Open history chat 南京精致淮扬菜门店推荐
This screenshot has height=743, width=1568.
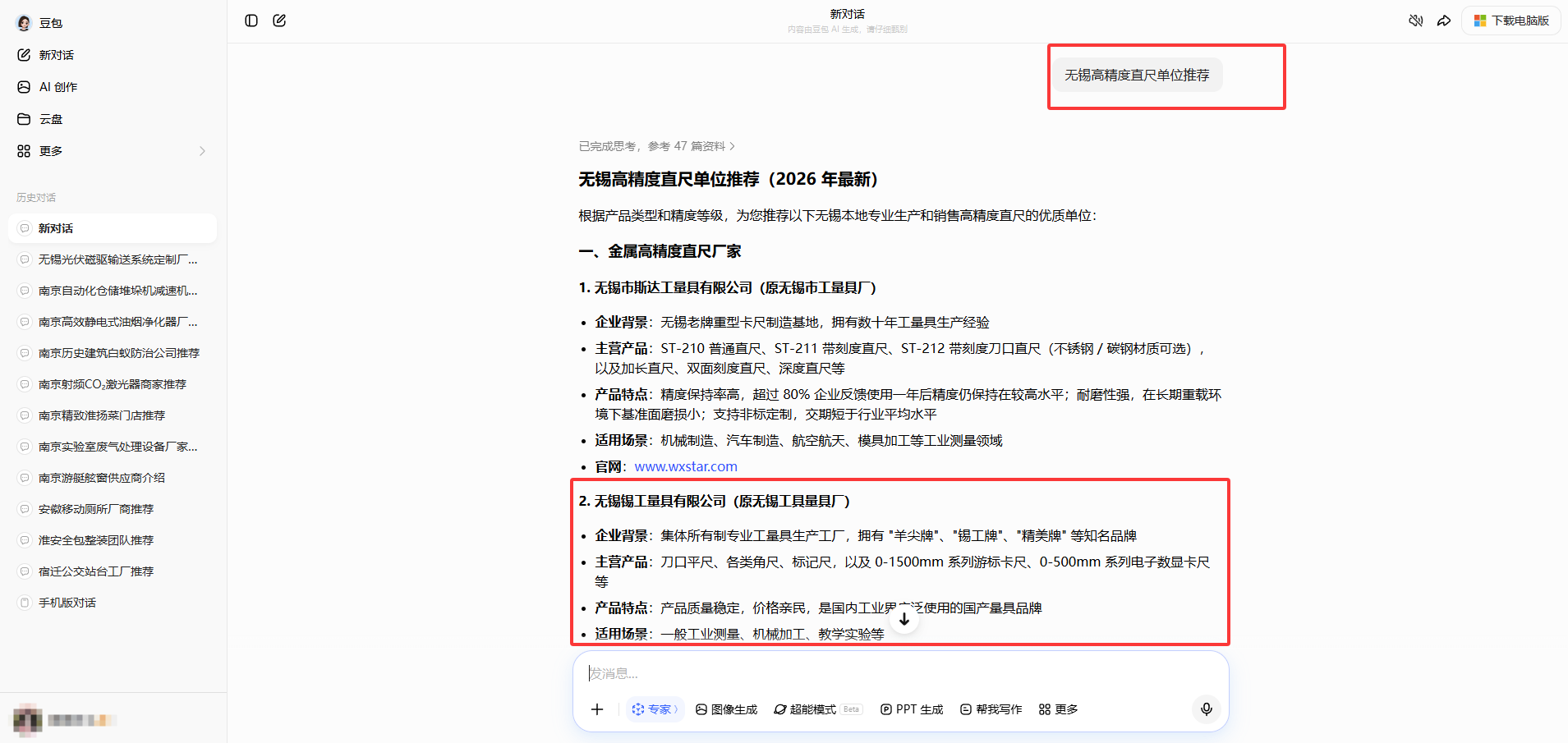[113, 415]
